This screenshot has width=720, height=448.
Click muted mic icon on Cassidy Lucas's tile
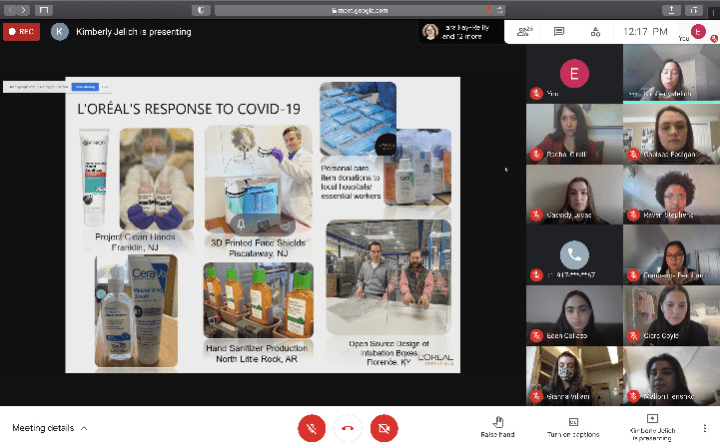(x=536, y=214)
